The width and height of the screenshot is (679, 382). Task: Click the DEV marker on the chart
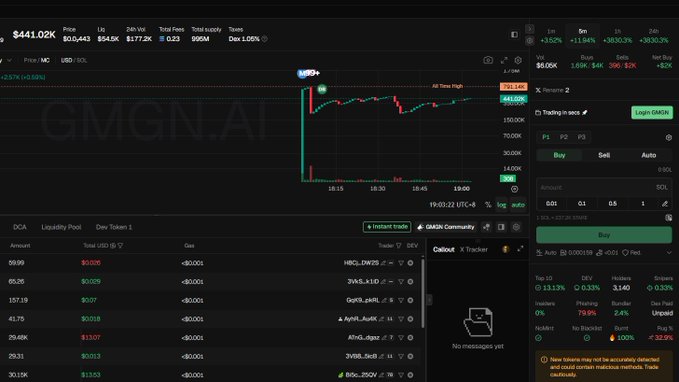coord(322,89)
